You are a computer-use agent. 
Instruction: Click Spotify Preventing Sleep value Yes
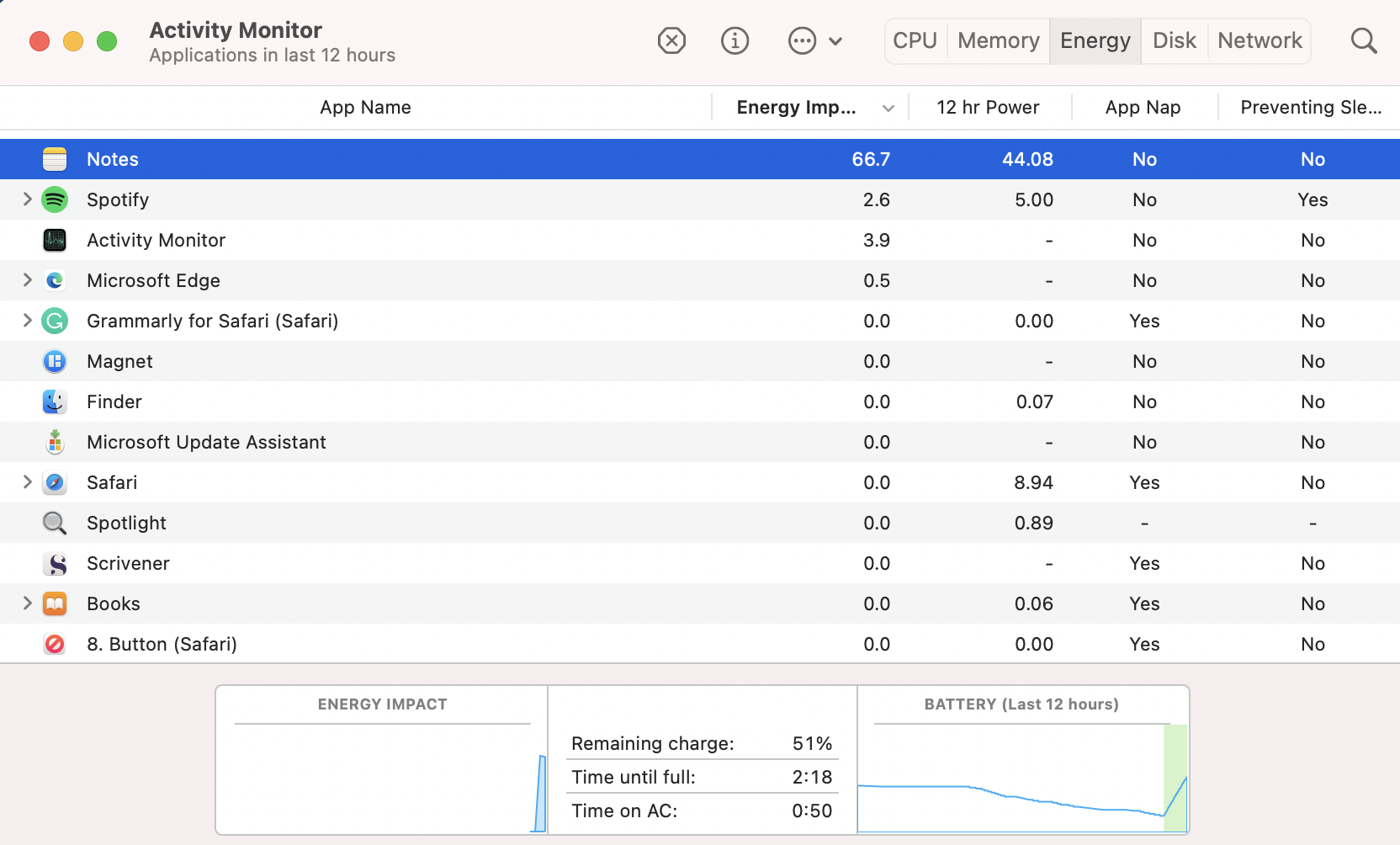click(1312, 199)
